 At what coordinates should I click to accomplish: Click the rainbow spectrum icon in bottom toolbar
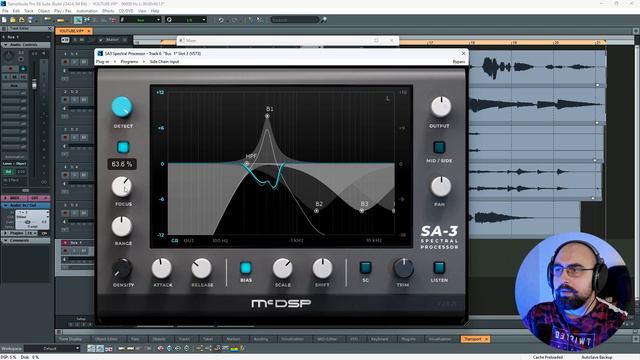coord(234,349)
